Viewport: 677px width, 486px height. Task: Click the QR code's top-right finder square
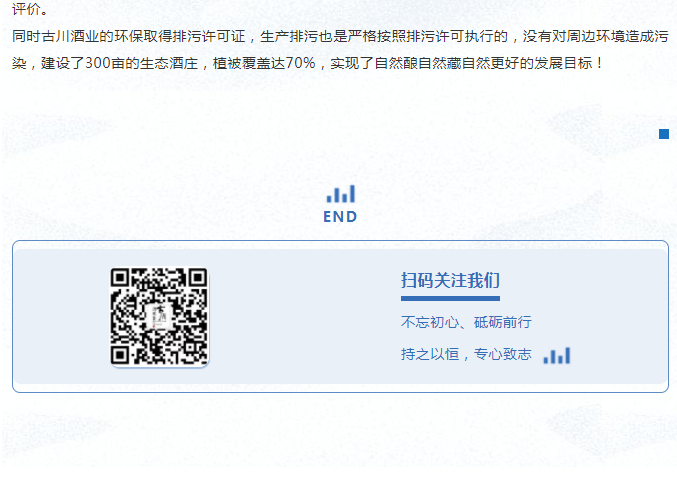(198, 278)
